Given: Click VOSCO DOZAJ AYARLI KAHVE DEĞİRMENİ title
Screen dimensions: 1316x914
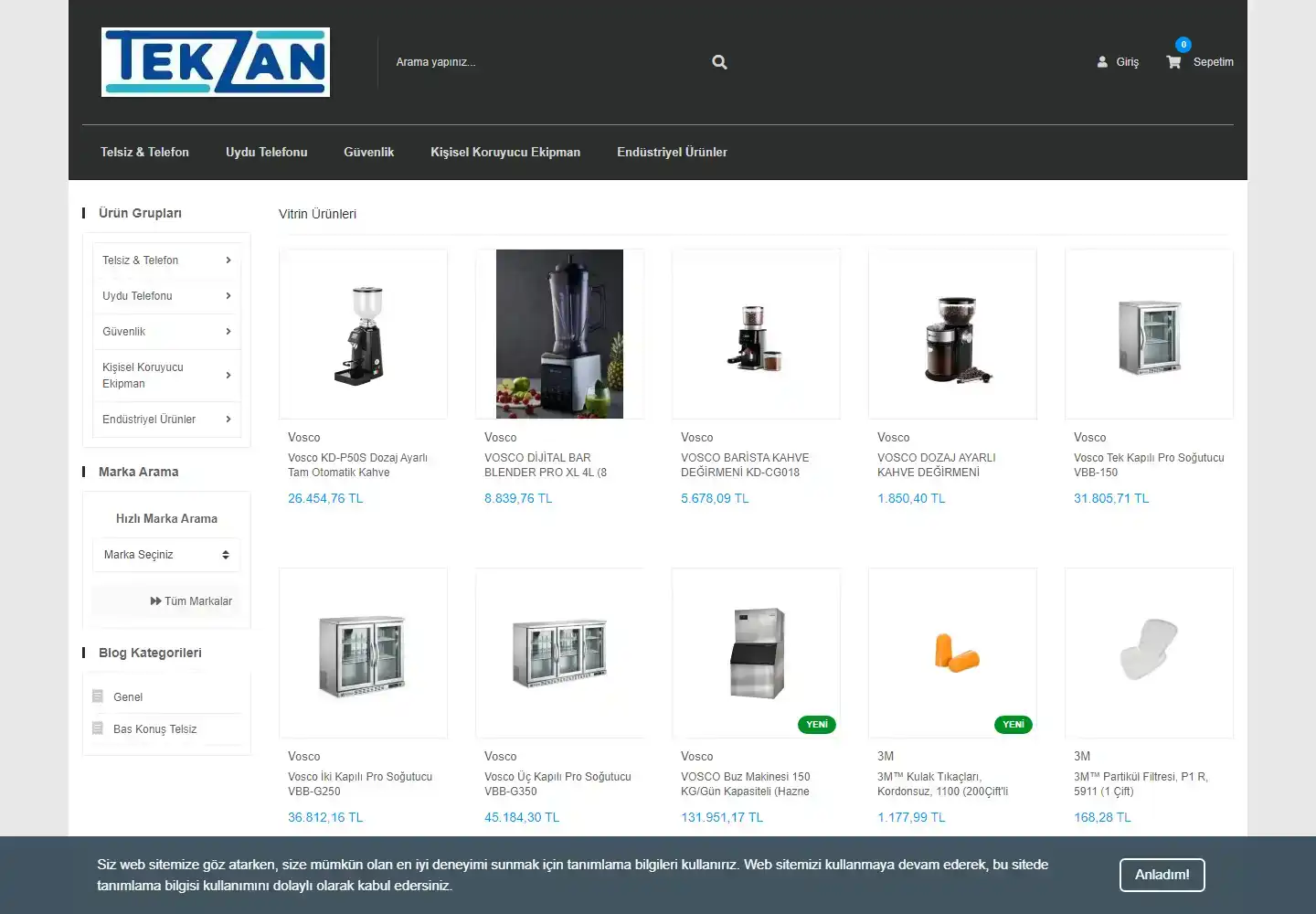Looking at the screenshot, I should point(937,465).
